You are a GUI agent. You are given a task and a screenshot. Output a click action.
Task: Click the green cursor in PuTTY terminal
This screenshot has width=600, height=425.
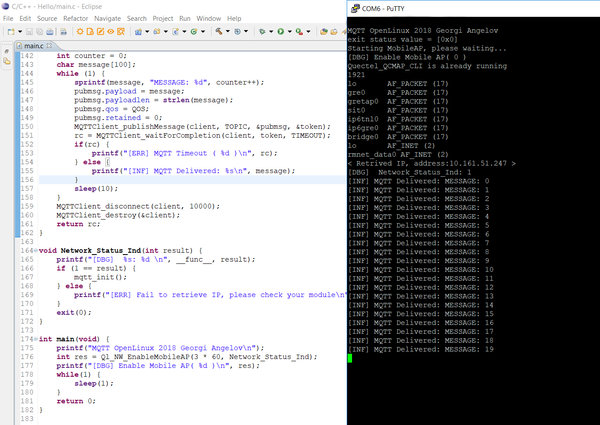(x=350, y=358)
